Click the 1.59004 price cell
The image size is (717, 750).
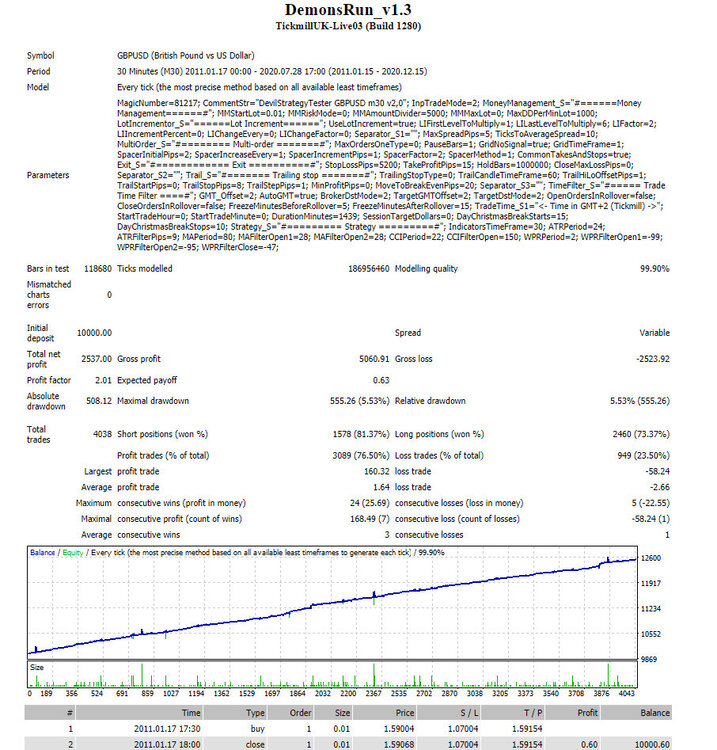[x=399, y=729]
